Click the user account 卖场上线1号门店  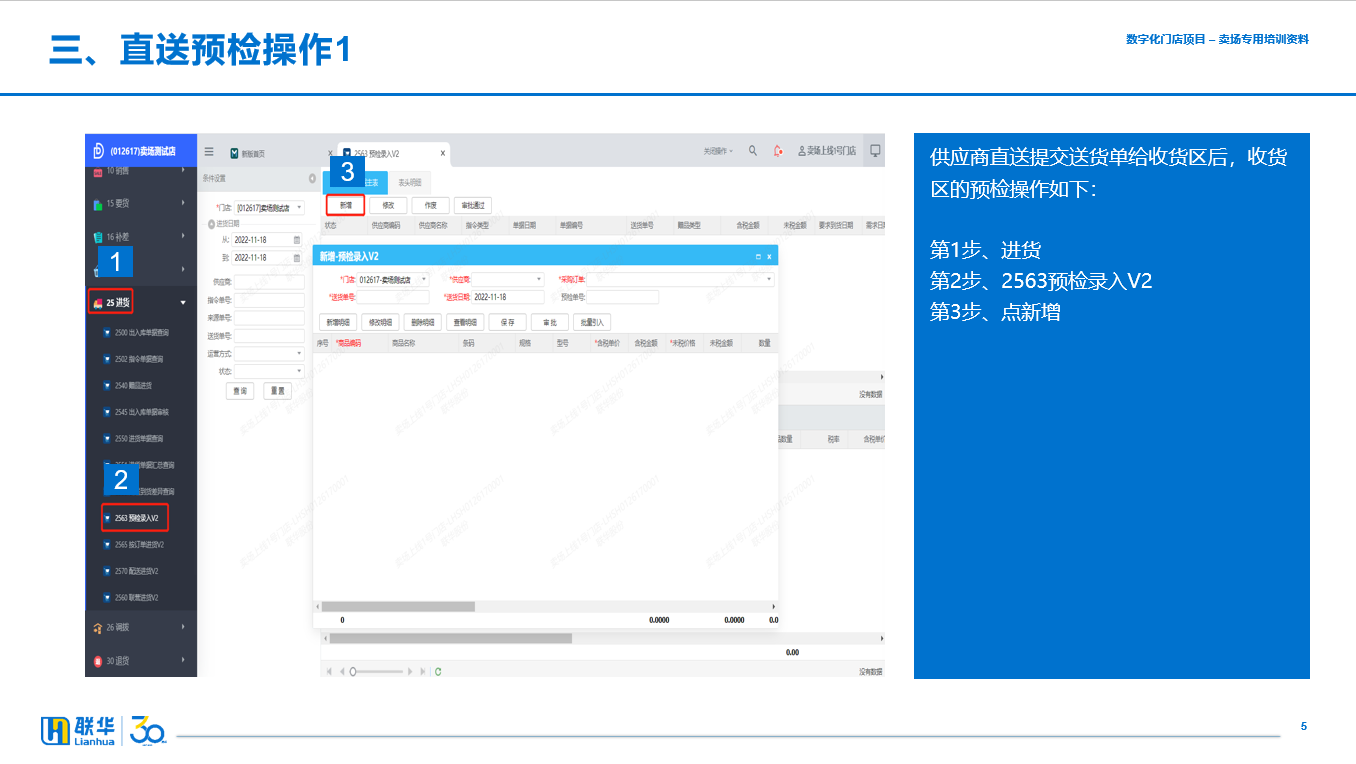[x=826, y=151]
